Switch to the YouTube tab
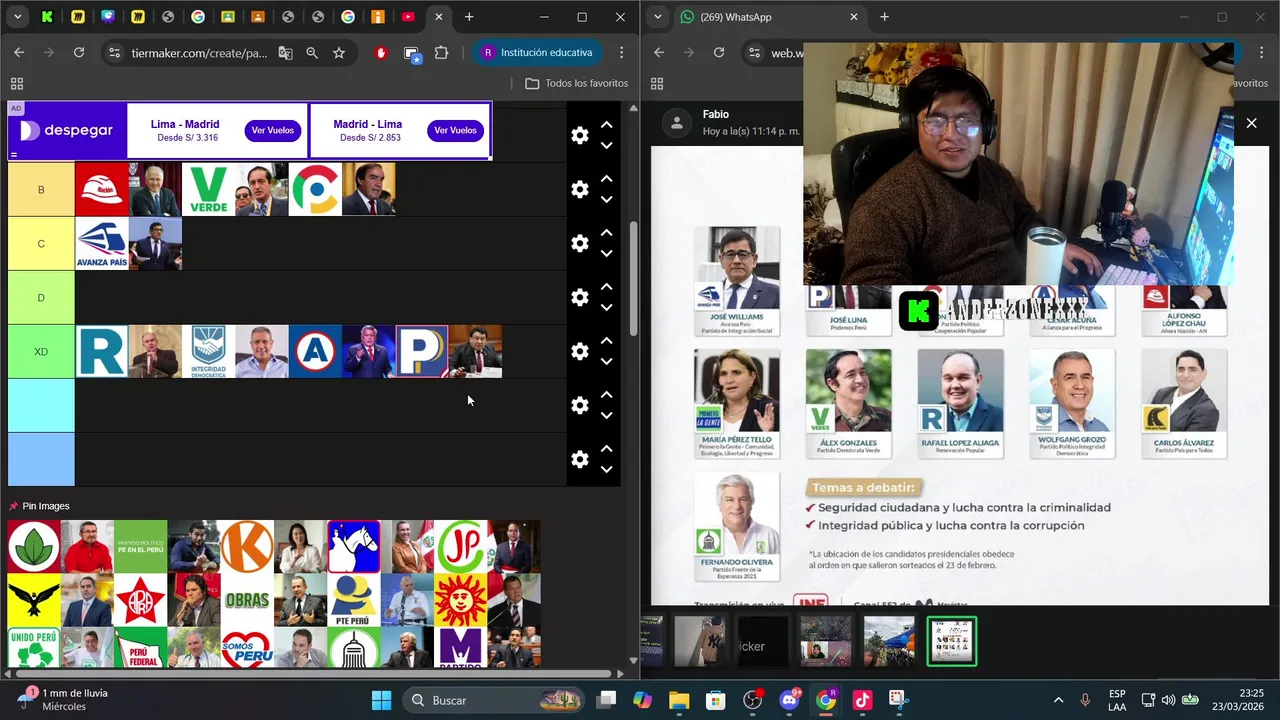The image size is (1280, 720). [x=407, y=17]
